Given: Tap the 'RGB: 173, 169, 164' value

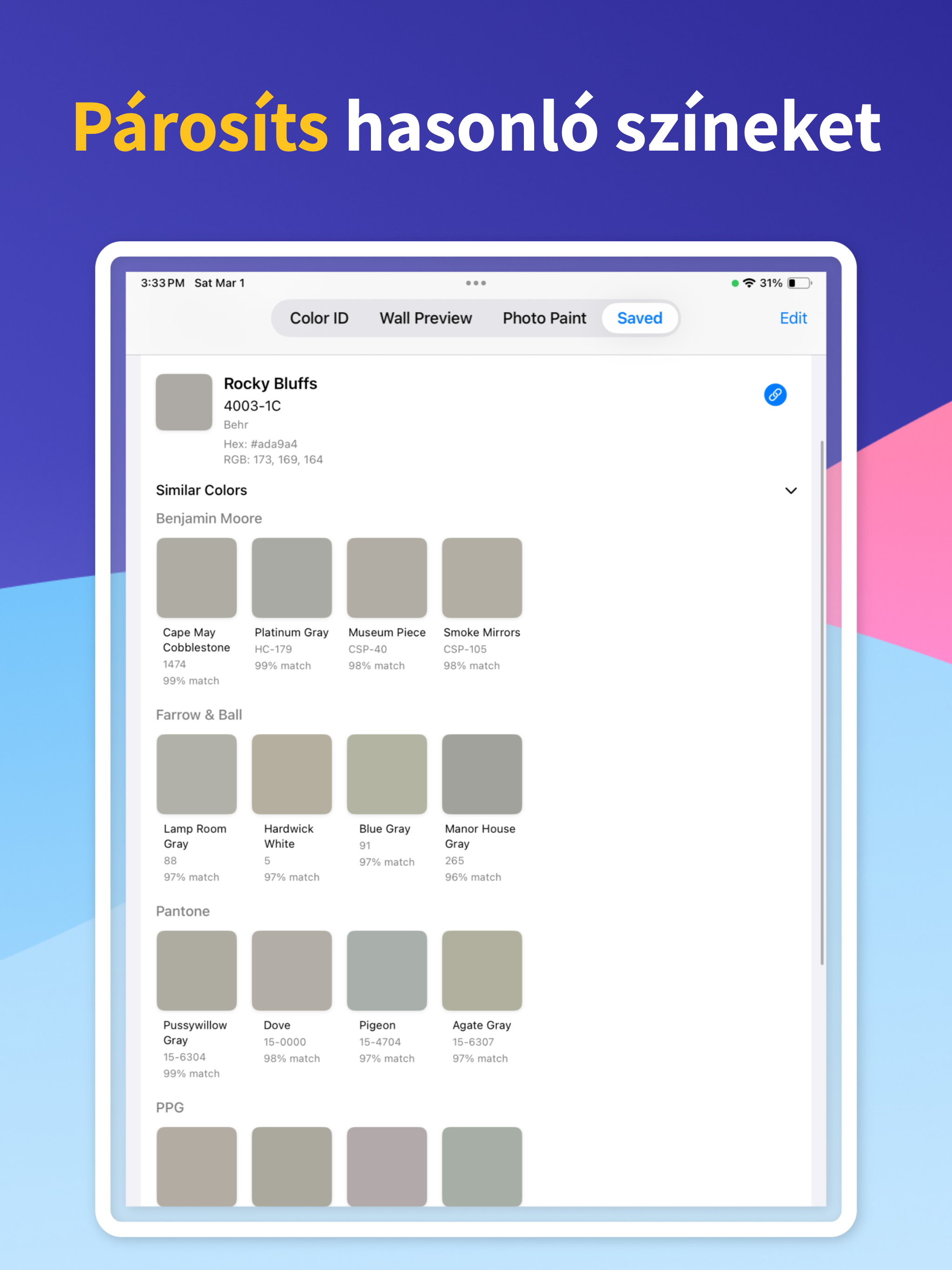Looking at the screenshot, I should click(273, 459).
